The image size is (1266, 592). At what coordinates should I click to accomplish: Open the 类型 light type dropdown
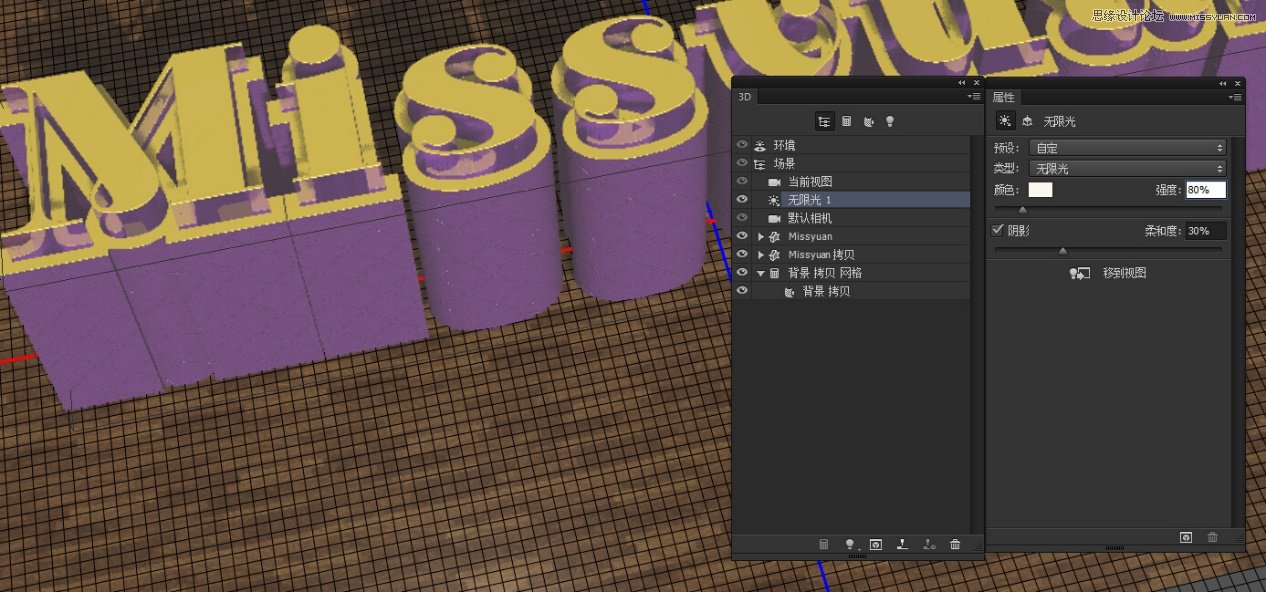pyautogui.click(x=1128, y=168)
